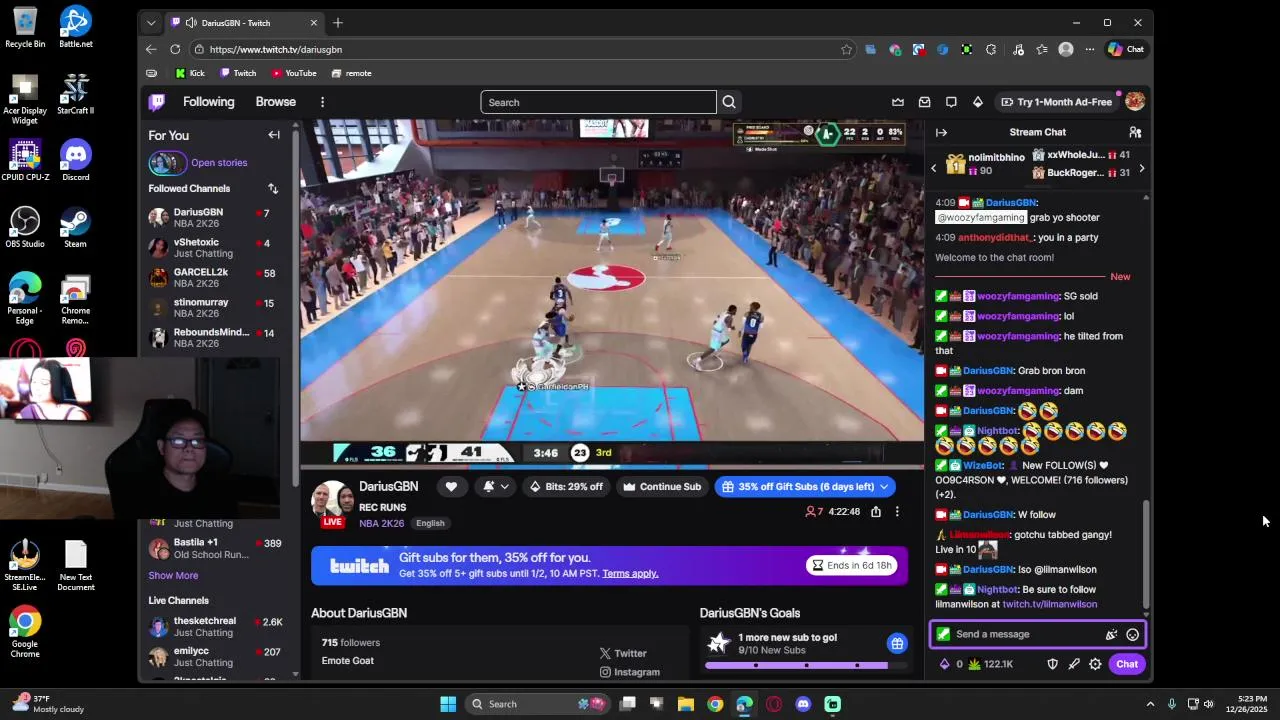Screen dimensions: 1280x720
Task: Open Twitter social link
Action: pyautogui.click(x=624, y=654)
